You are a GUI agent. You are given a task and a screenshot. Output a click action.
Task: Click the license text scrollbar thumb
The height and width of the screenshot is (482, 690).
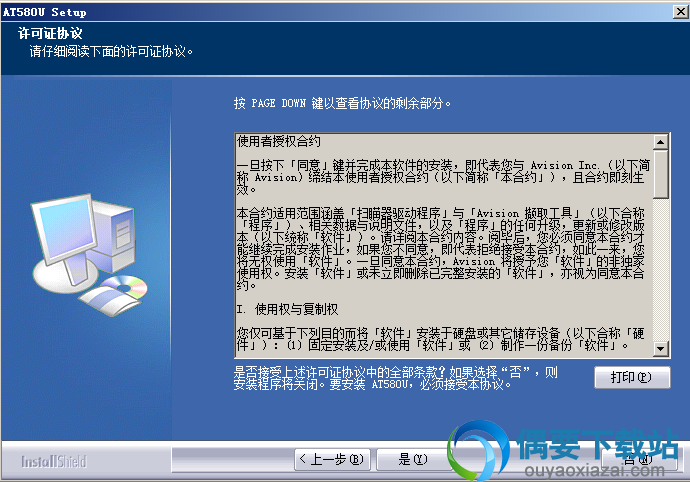[x=661, y=174]
